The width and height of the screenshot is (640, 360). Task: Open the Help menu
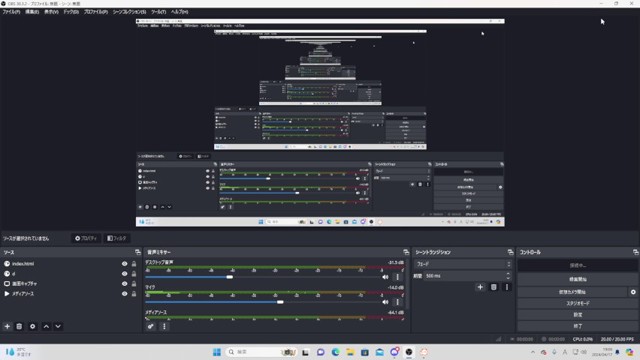[180, 12]
